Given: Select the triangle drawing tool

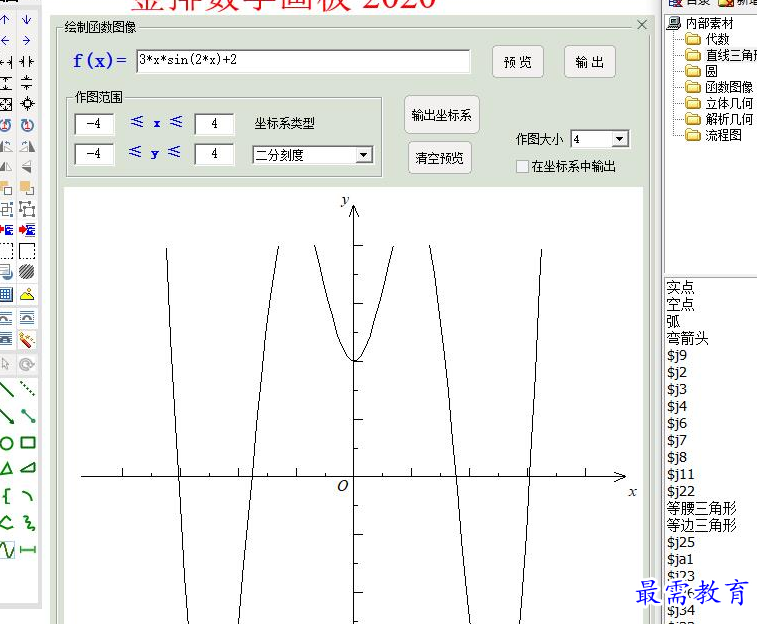Looking at the screenshot, I should (x=6, y=468).
